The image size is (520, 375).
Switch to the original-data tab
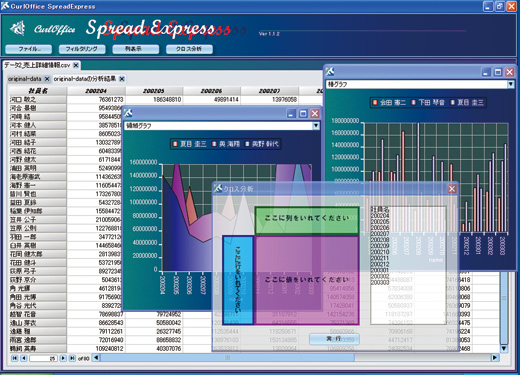pos(25,79)
